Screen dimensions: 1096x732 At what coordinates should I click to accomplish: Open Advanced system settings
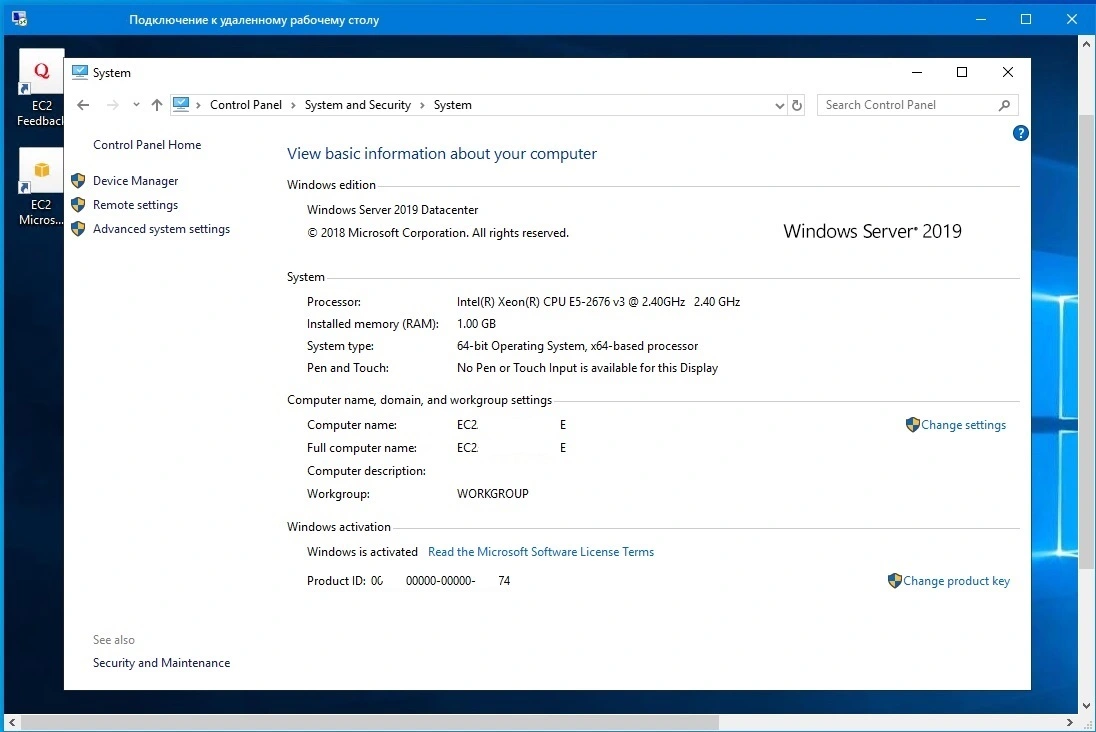tap(161, 229)
